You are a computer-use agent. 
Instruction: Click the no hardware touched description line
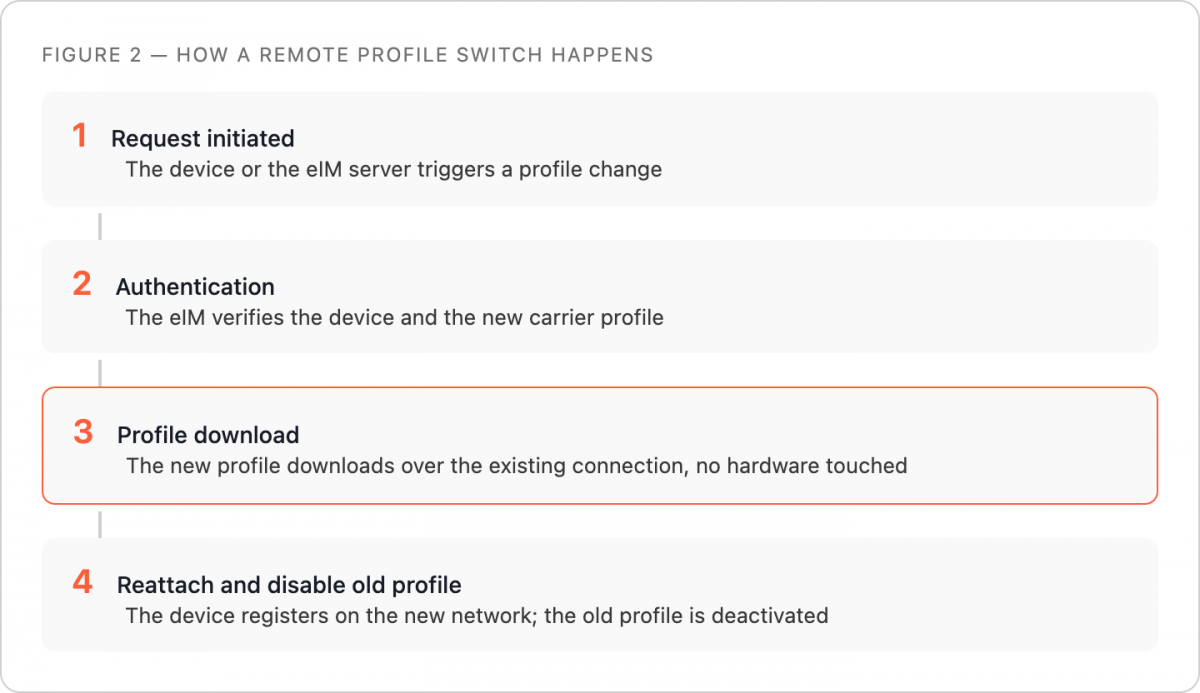tap(517, 466)
